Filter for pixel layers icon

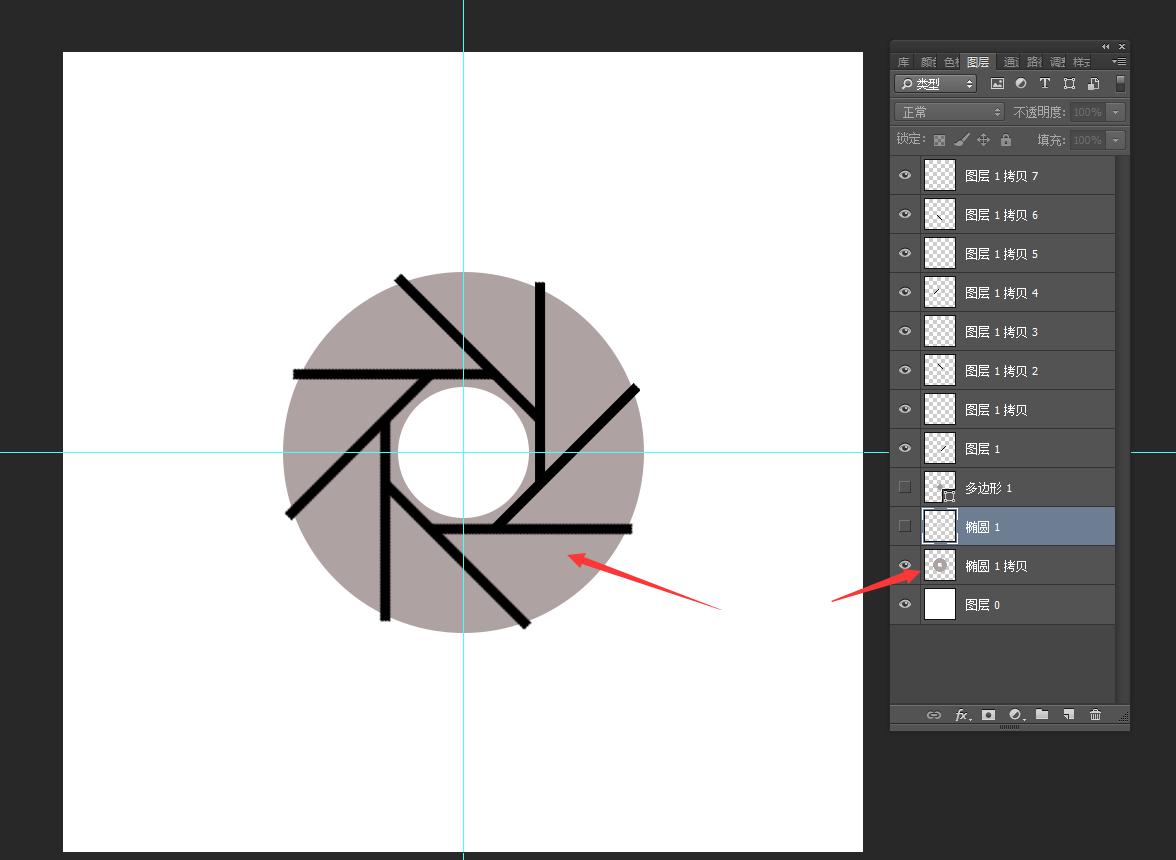point(997,84)
